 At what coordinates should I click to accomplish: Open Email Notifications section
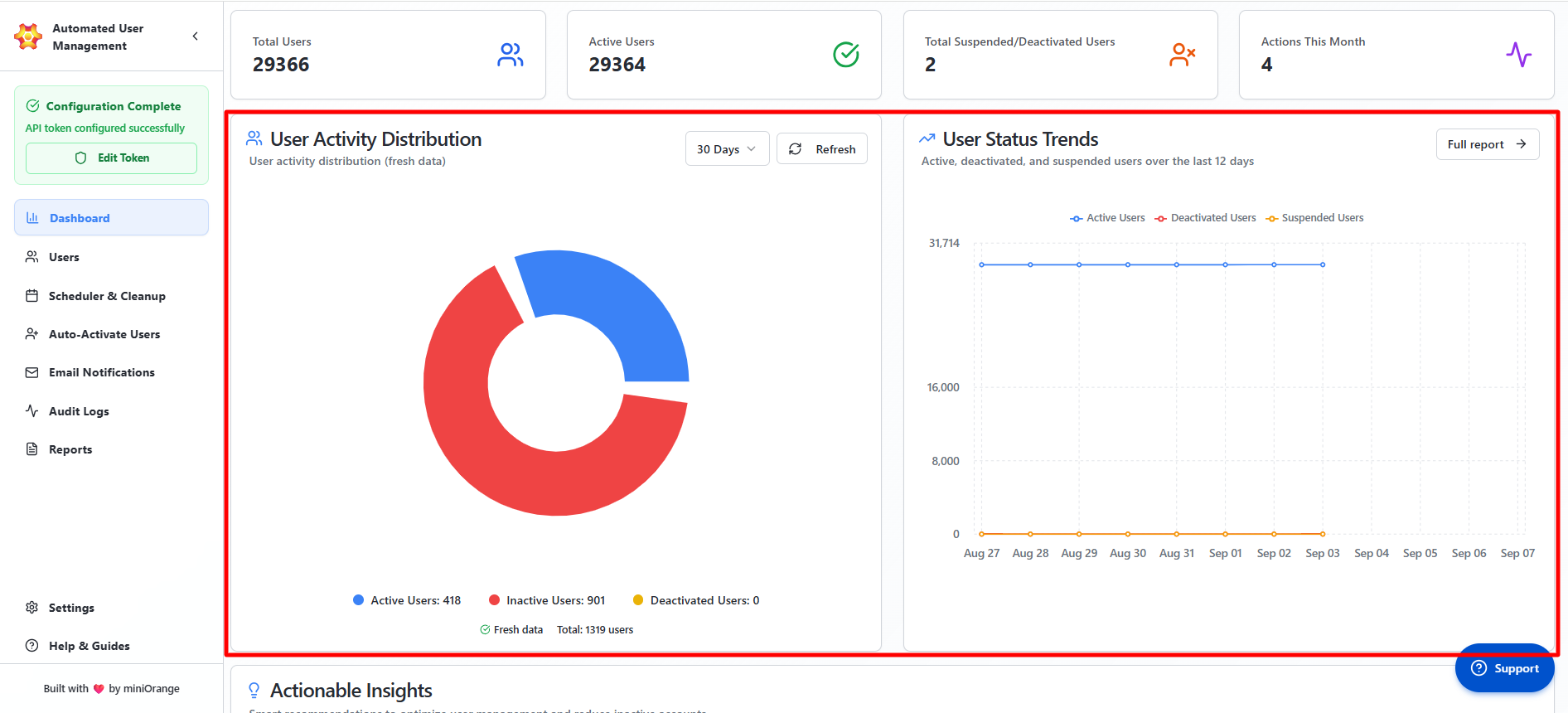(111, 372)
